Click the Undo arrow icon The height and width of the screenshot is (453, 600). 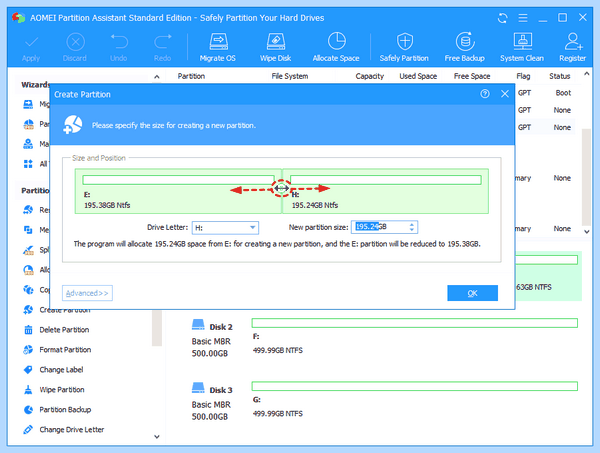point(119,41)
